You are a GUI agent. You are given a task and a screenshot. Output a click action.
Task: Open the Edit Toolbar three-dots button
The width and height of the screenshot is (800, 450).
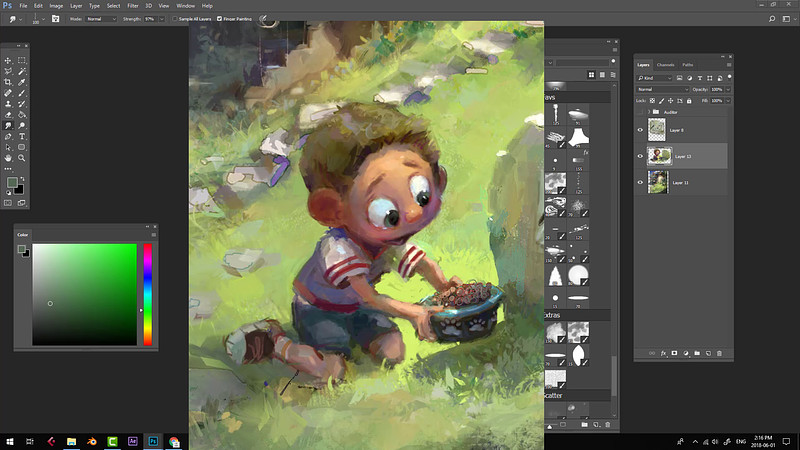tap(8, 169)
